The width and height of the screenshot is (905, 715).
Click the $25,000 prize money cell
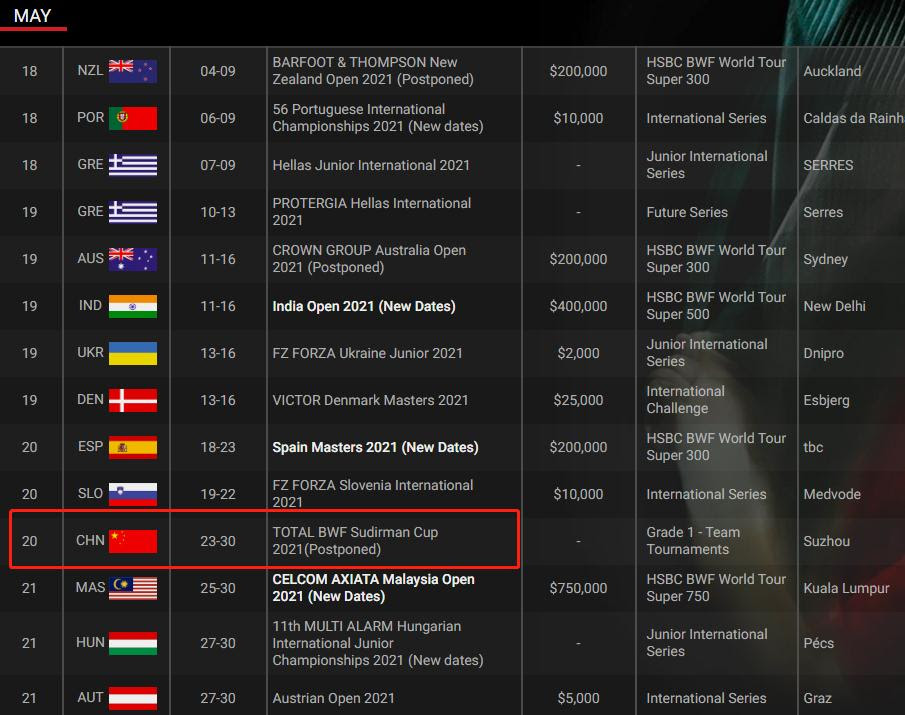point(578,400)
